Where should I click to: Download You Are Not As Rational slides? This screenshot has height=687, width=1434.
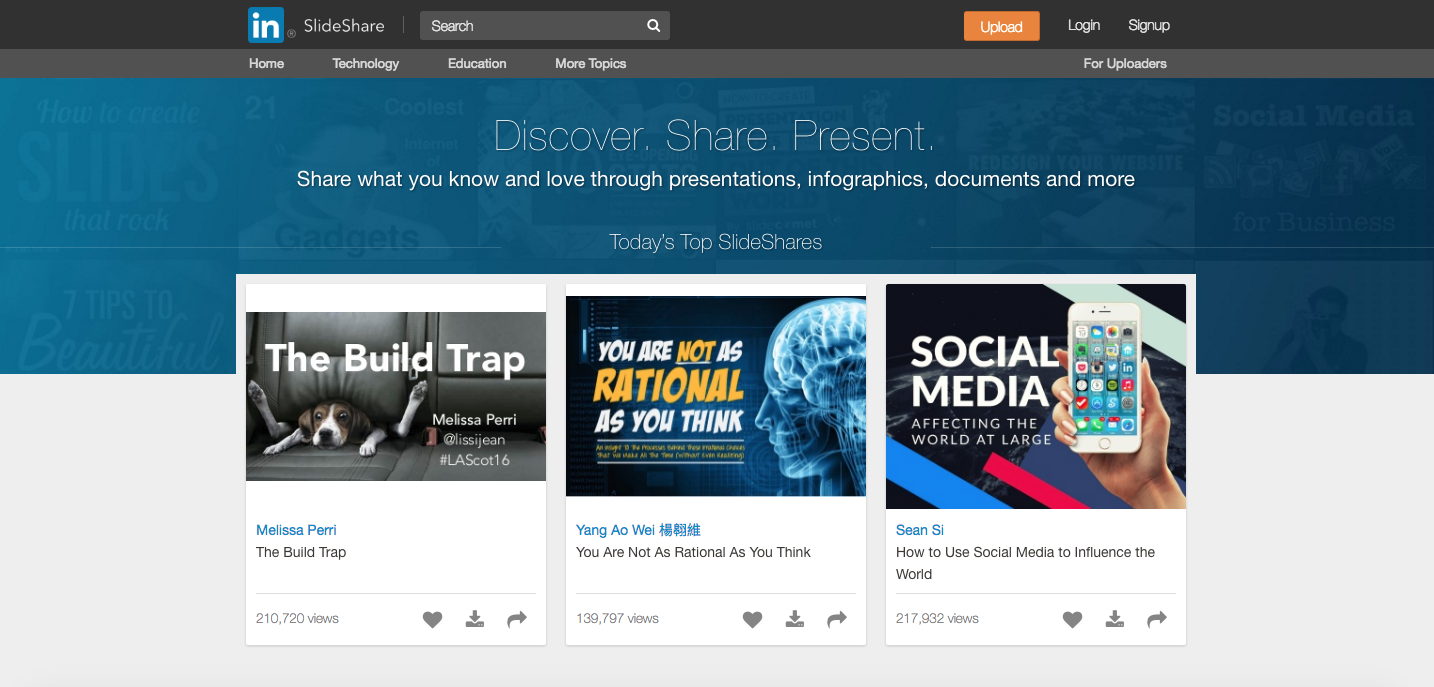point(795,619)
